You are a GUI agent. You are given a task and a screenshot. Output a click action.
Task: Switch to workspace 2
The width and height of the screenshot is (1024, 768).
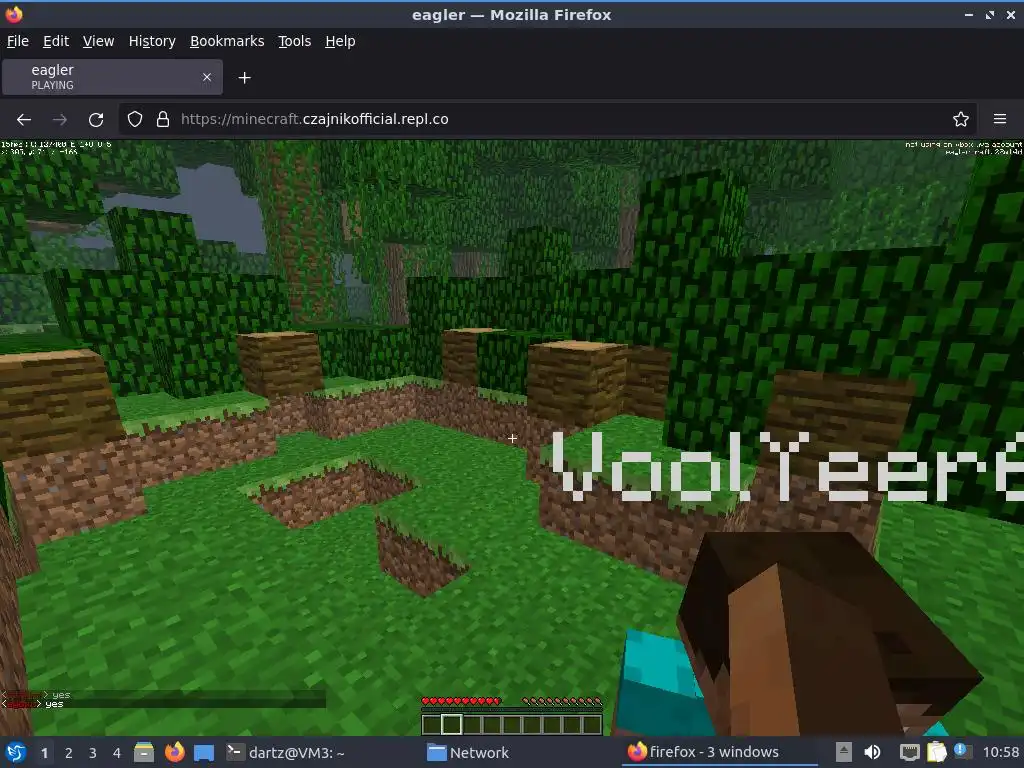click(69, 753)
